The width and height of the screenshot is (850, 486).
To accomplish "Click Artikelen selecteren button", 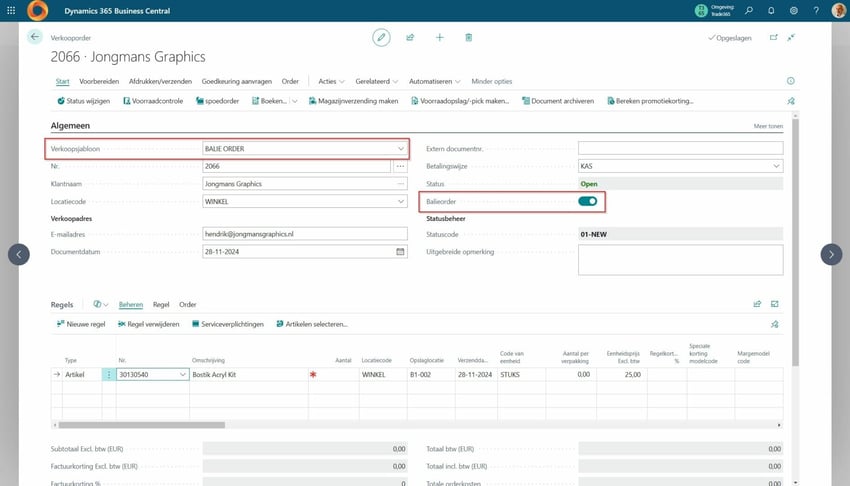I will tap(312, 324).
